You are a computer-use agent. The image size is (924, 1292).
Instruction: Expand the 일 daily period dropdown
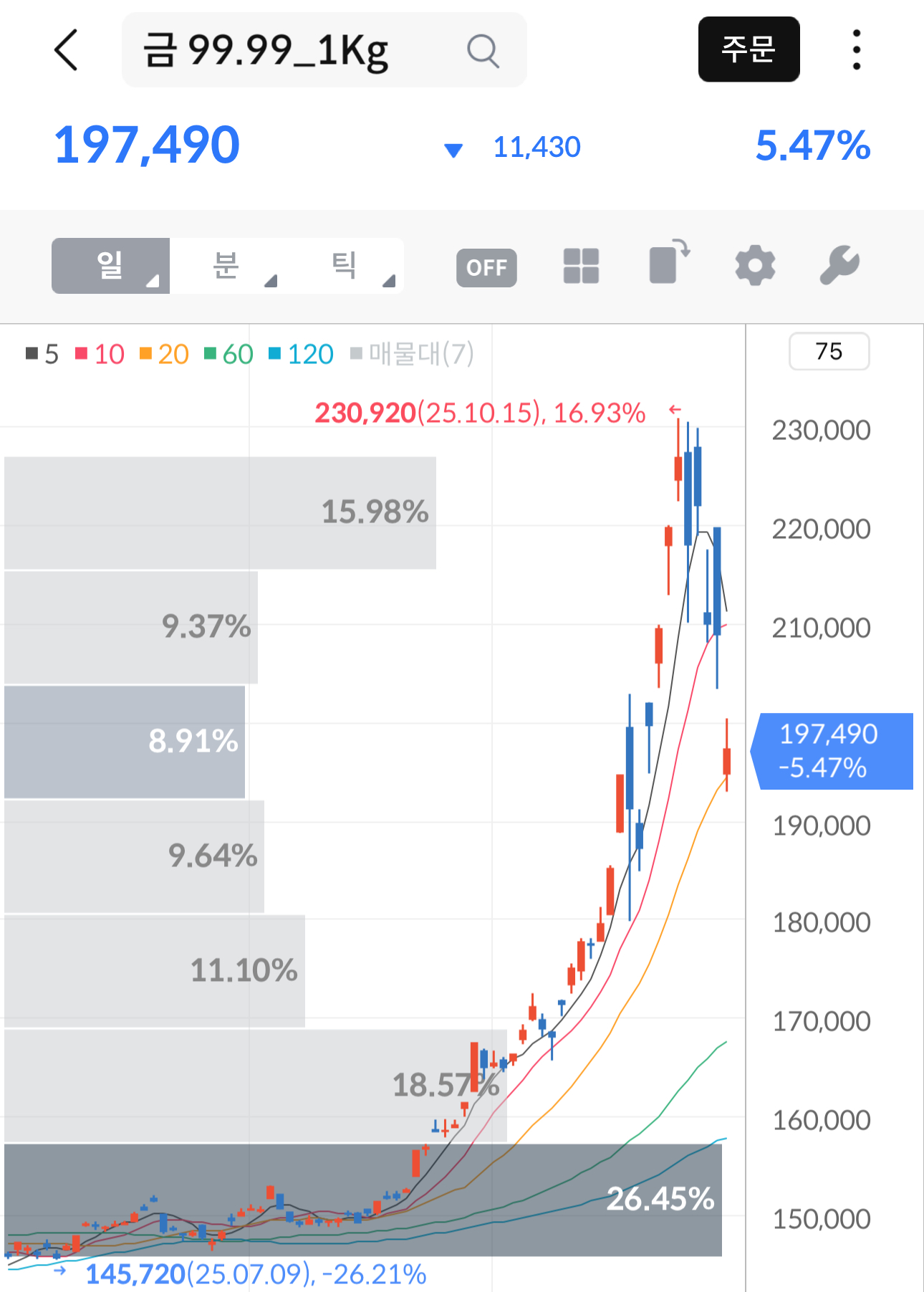tap(110, 266)
